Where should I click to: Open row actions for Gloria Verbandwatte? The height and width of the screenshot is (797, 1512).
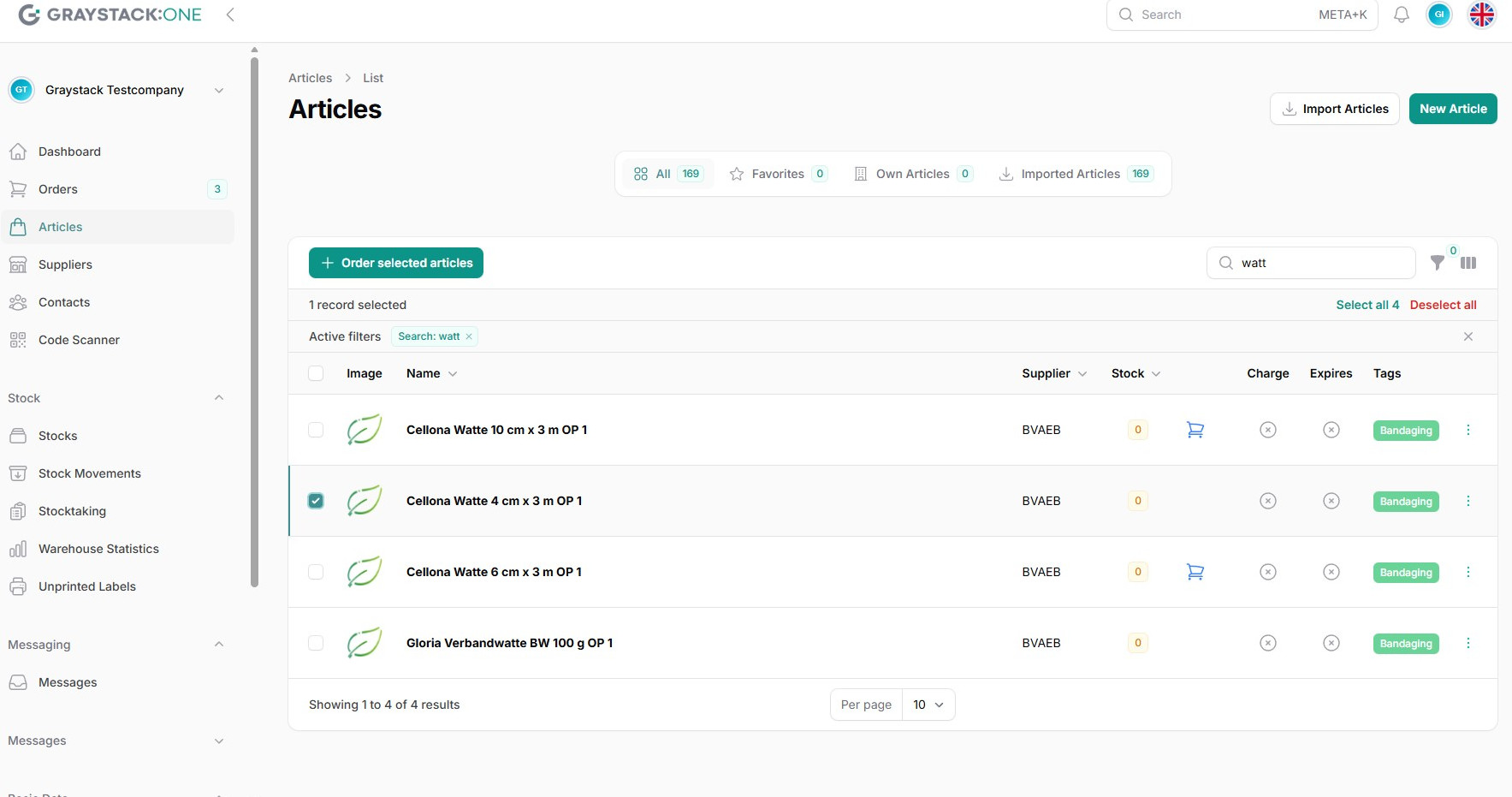pyautogui.click(x=1468, y=643)
